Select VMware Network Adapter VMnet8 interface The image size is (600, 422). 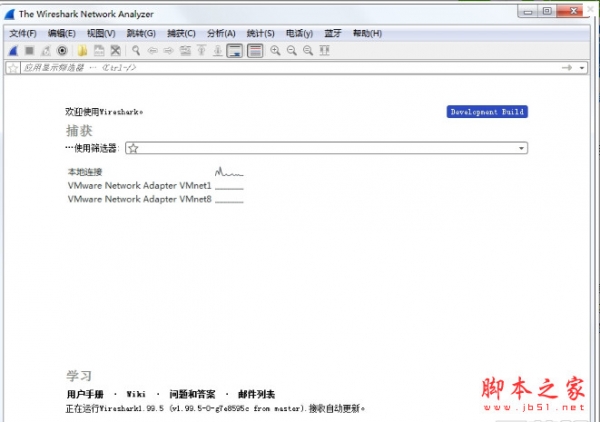(x=139, y=199)
